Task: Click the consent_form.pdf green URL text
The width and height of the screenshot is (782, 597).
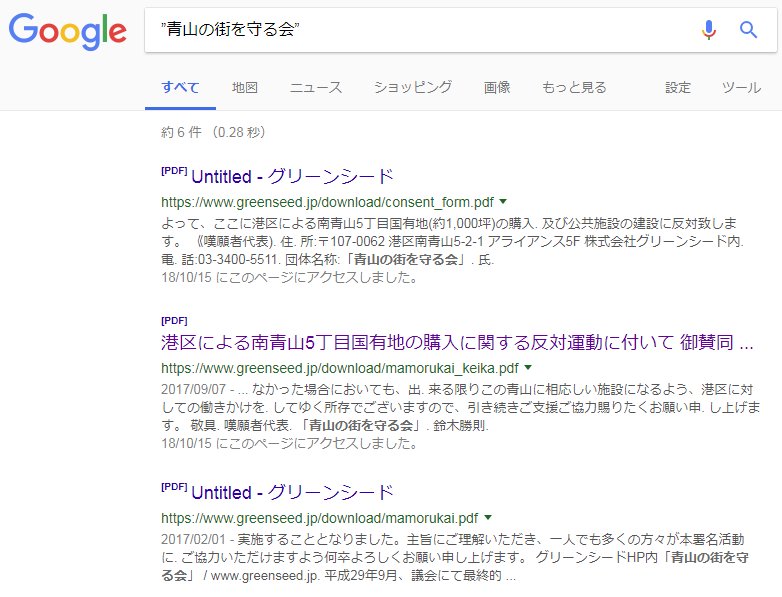Action: click(327, 202)
